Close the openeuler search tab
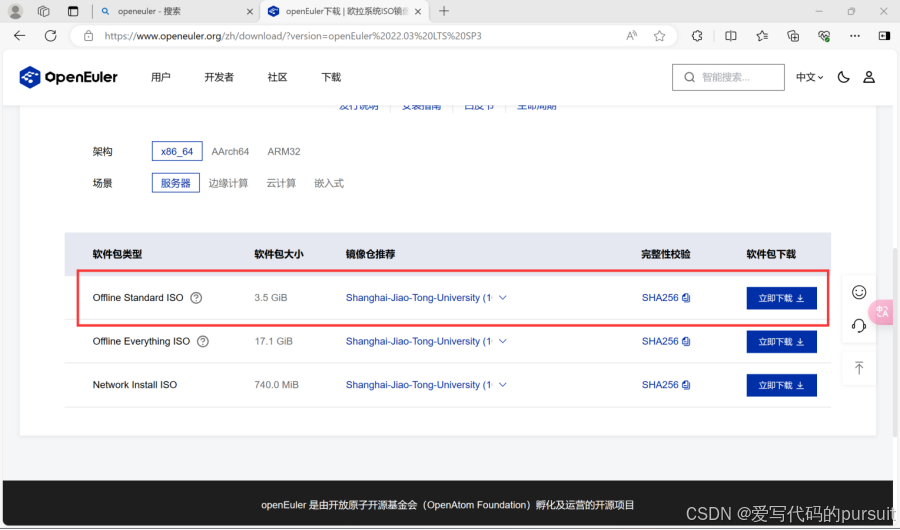900x530 pixels. click(250, 11)
